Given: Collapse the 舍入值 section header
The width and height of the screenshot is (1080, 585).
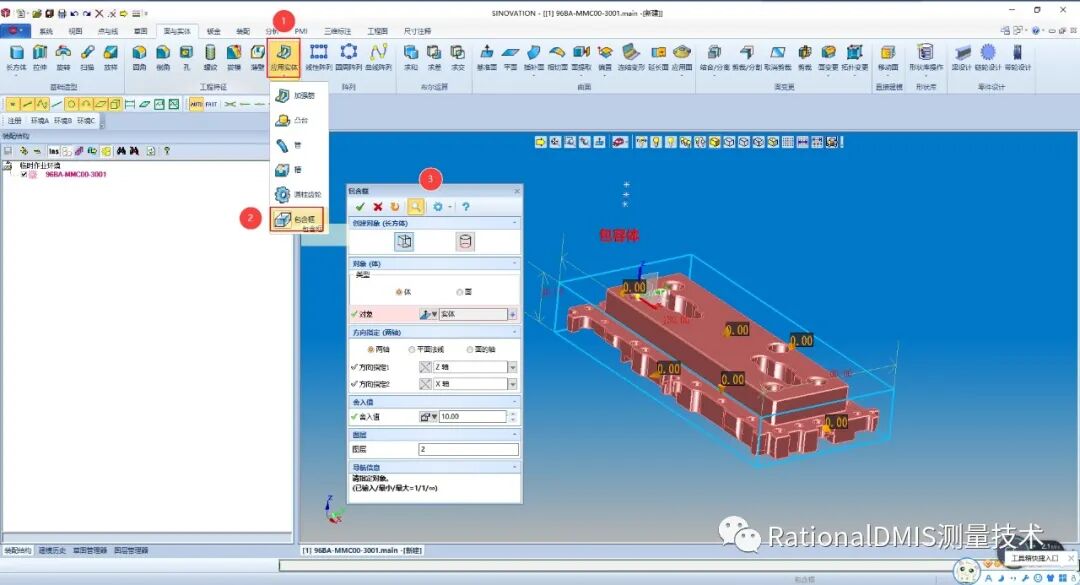Looking at the screenshot, I should 435,402.
